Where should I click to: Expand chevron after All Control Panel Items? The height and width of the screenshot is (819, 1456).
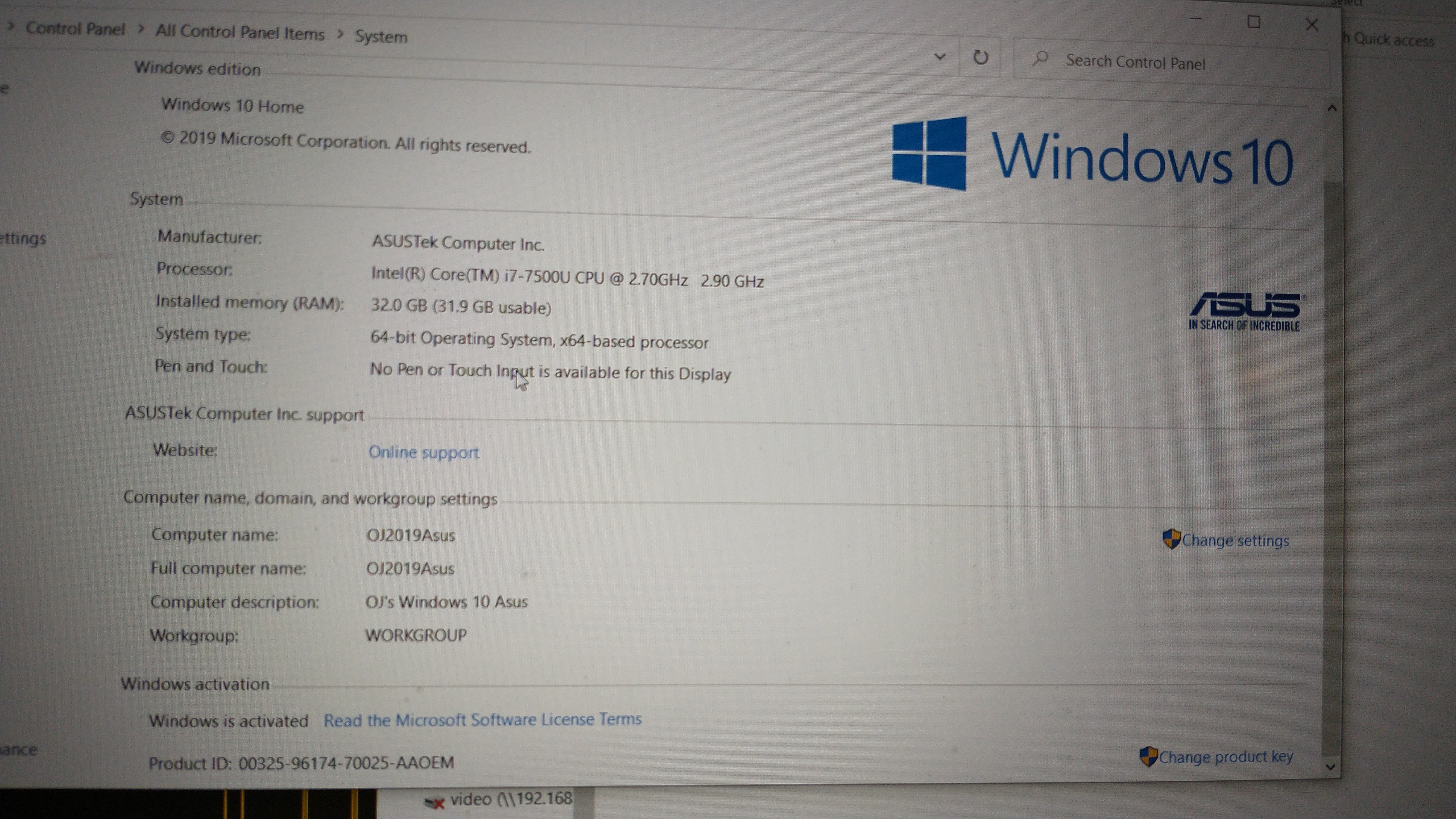340,34
